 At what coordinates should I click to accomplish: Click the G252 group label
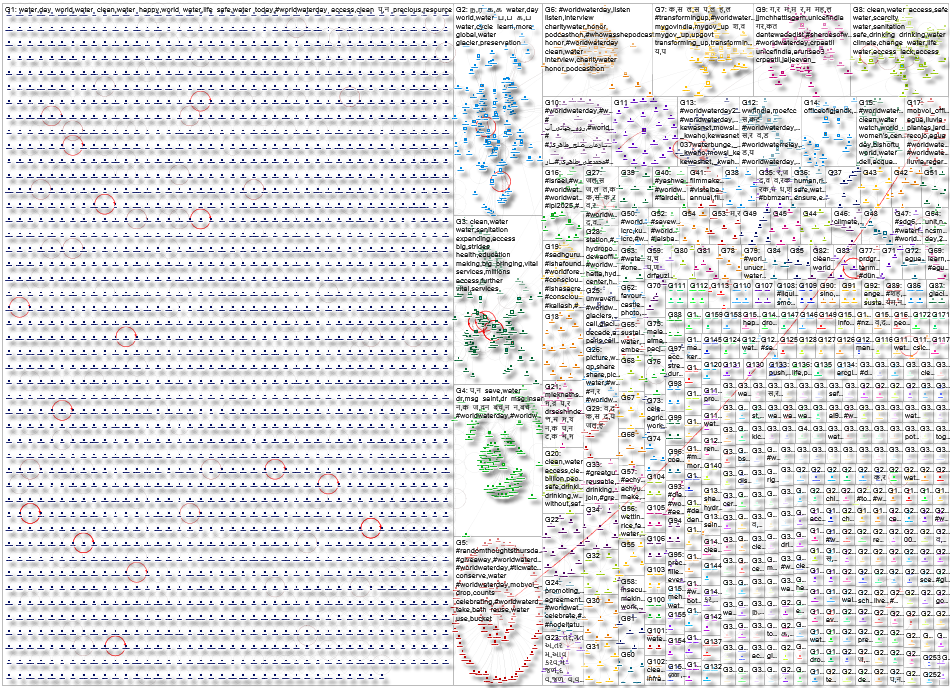click(932, 674)
